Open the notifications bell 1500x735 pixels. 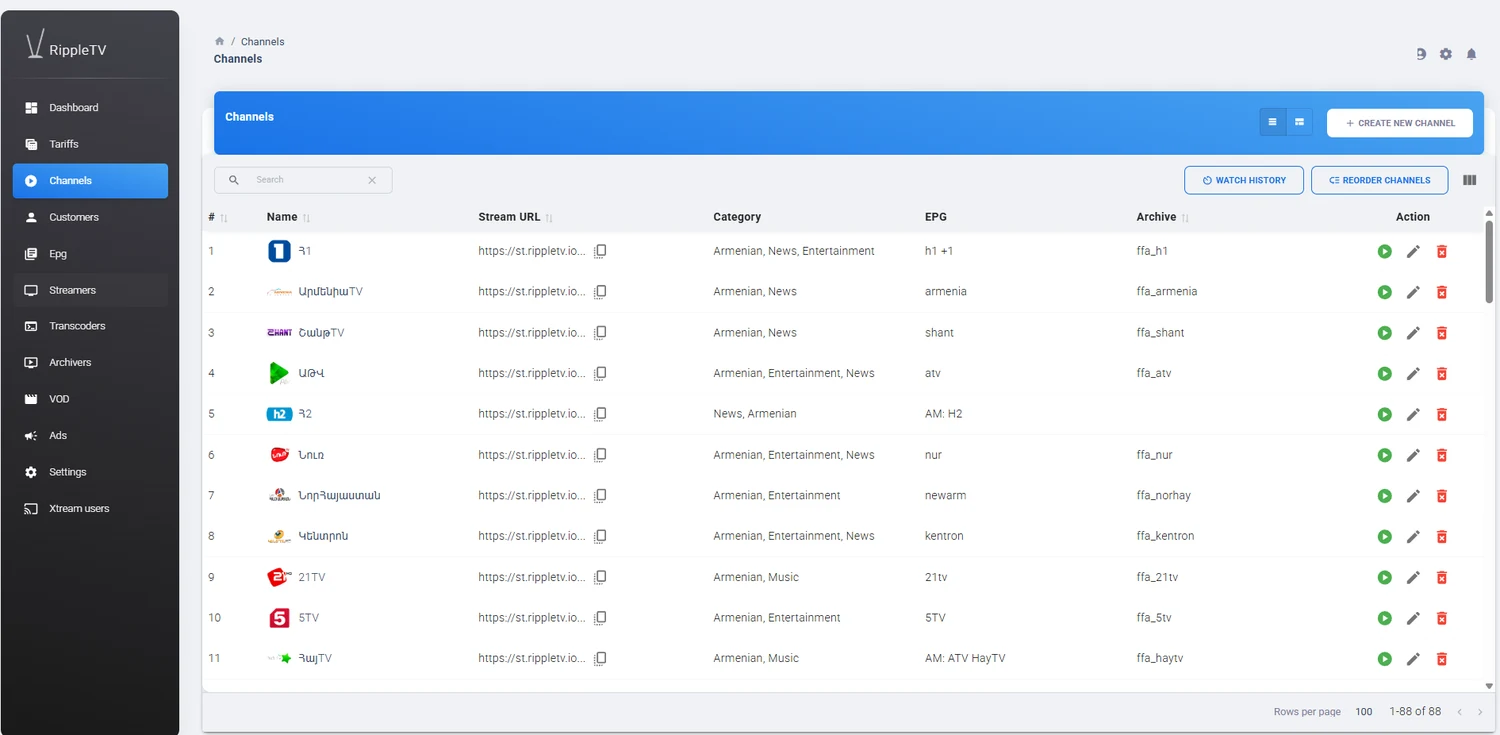(x=1471, y=54)
